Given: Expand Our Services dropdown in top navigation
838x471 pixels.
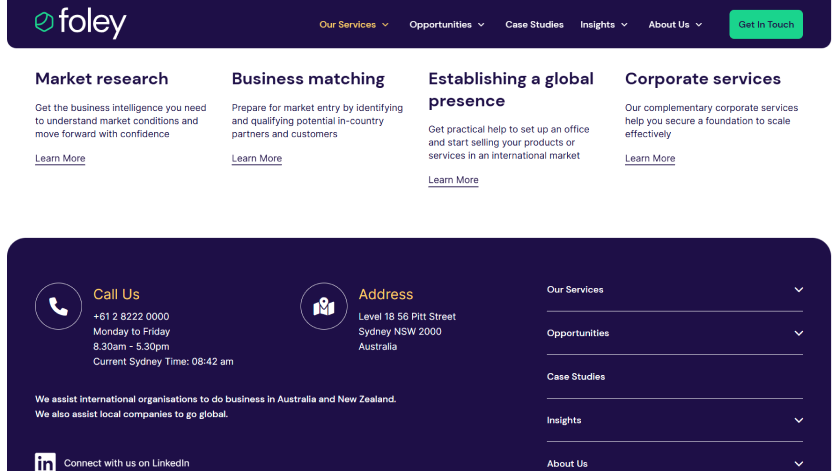Looking at the screenshot, I should coord(354,25).
